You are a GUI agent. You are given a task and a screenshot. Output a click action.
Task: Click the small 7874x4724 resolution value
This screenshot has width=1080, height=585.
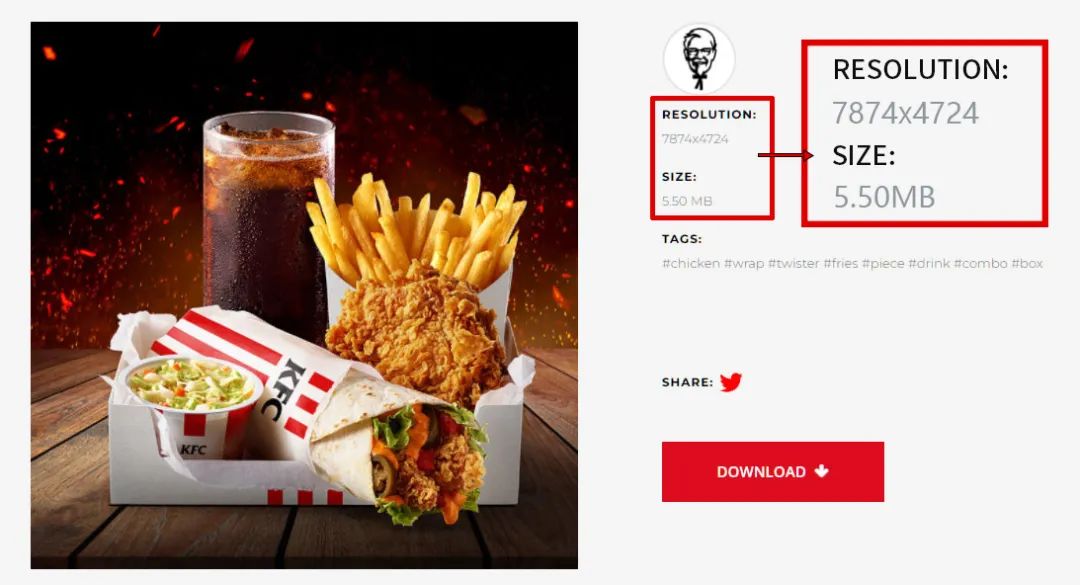tap(695, 138)
